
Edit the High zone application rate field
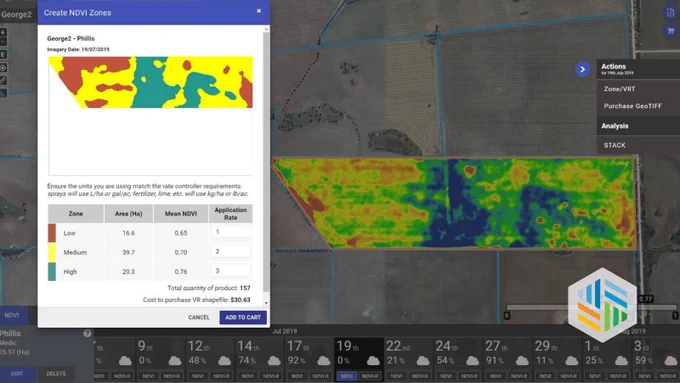[230, 271]
